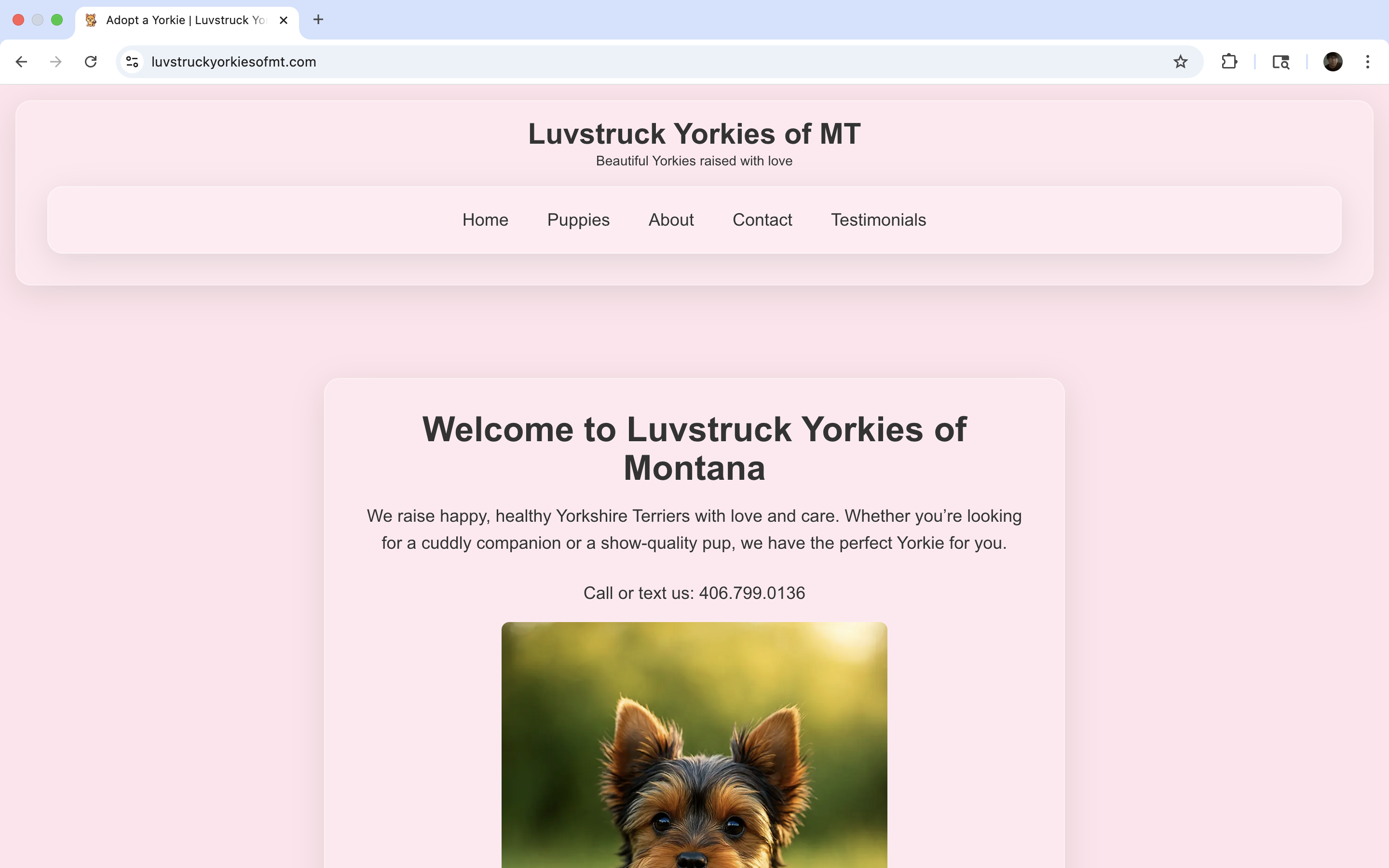Open the About page link
Viewport: 1389px width, 868px height.
coord(671,220)
